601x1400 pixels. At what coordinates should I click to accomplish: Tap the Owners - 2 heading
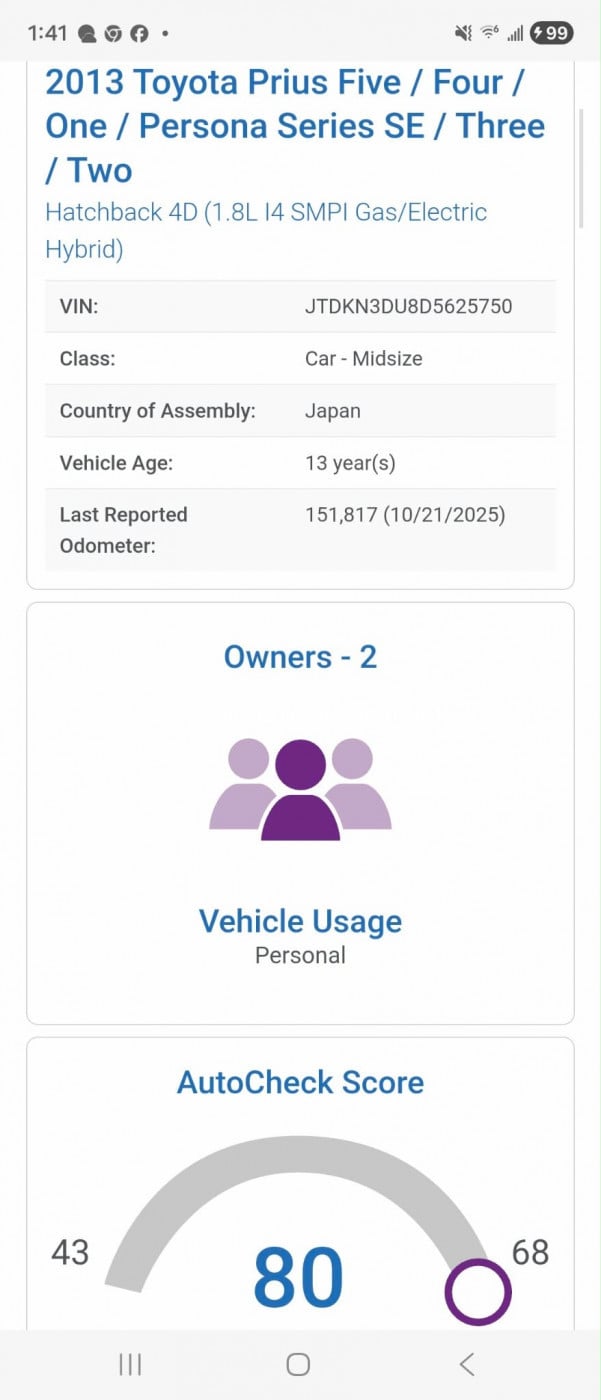[x=300, y=657]
